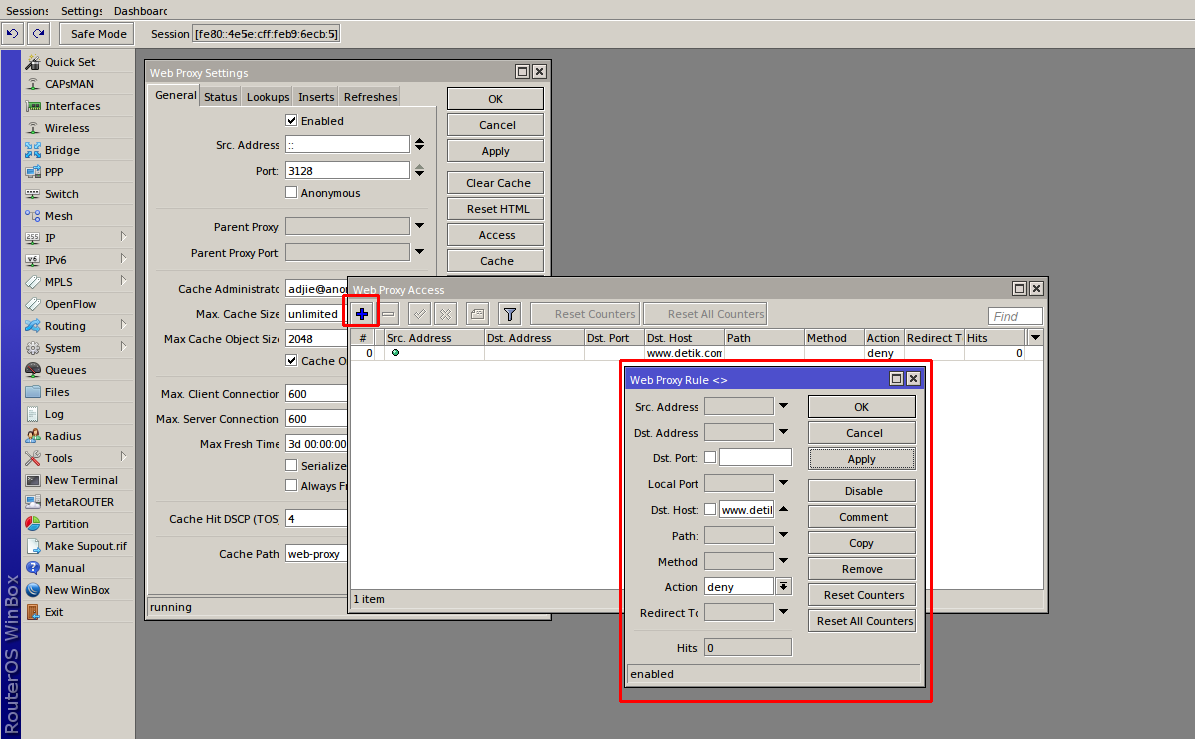
Task: Click Clear Cache in Web Proxy Settings
Action: (495, 183)
